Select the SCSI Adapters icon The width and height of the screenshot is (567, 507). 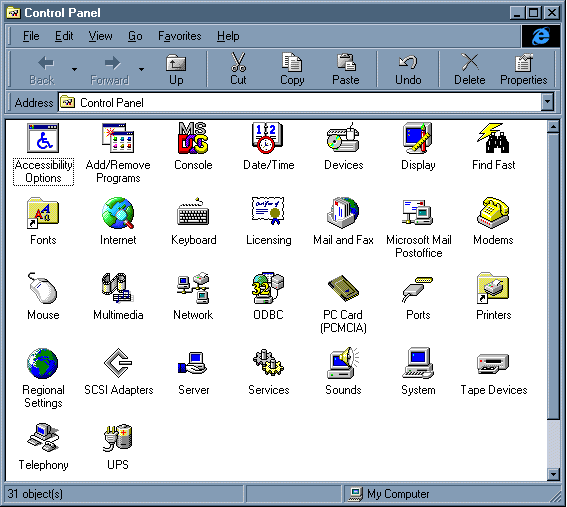click(x=118, y=363)
